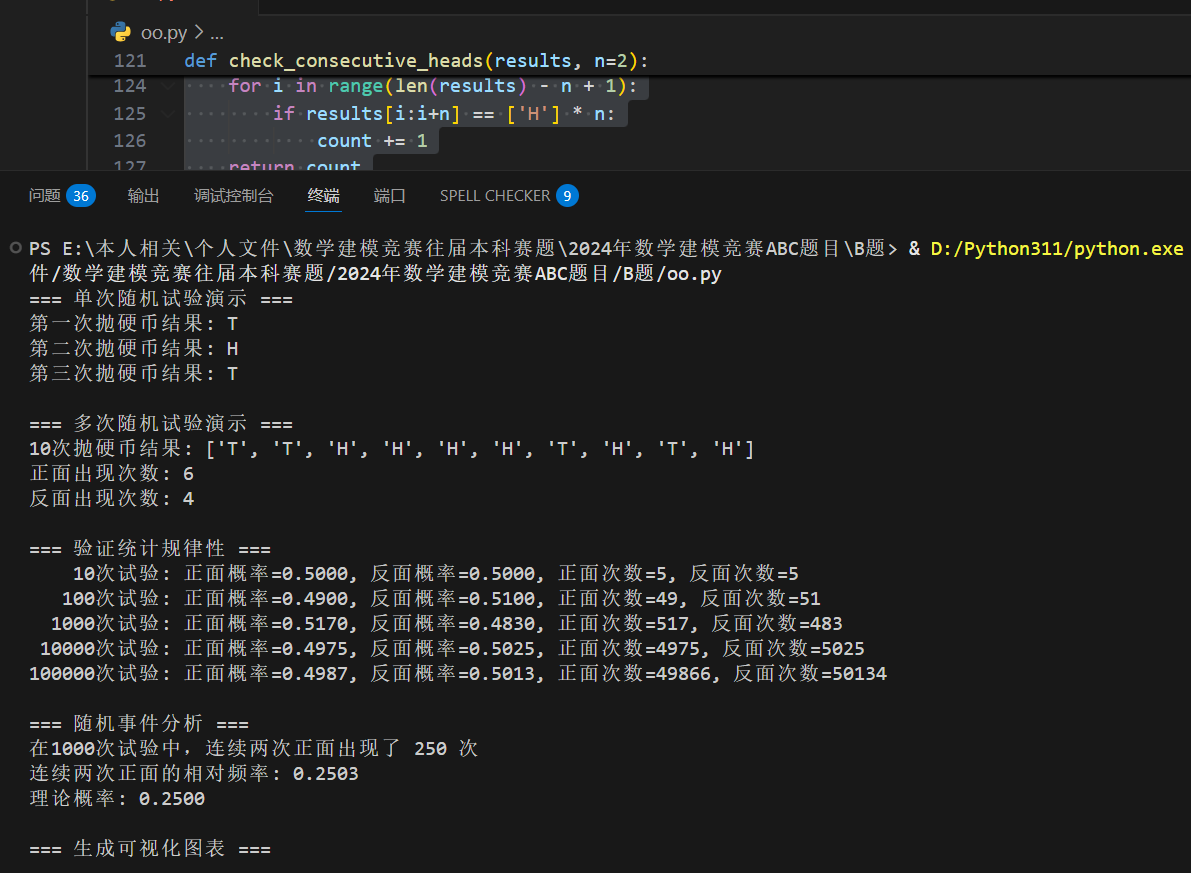1191x873 pixels.
Task: Click '第一次抛硬币结果: T' line
Action: [134, 324]
